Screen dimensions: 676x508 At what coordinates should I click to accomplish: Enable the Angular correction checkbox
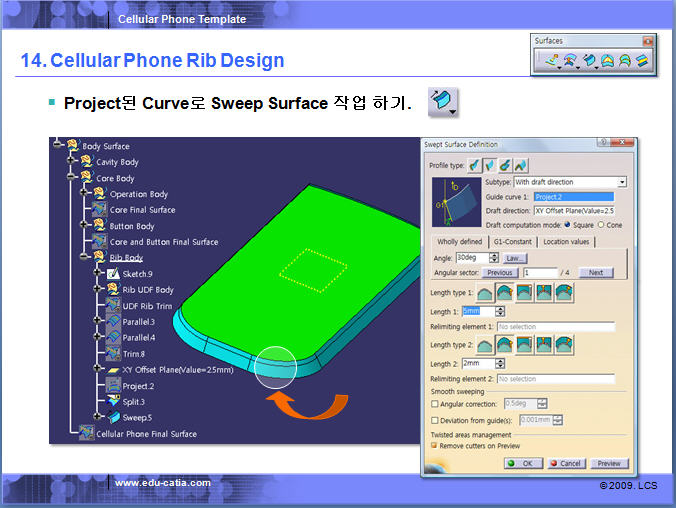pyautogui.click(x=435, y=403)
